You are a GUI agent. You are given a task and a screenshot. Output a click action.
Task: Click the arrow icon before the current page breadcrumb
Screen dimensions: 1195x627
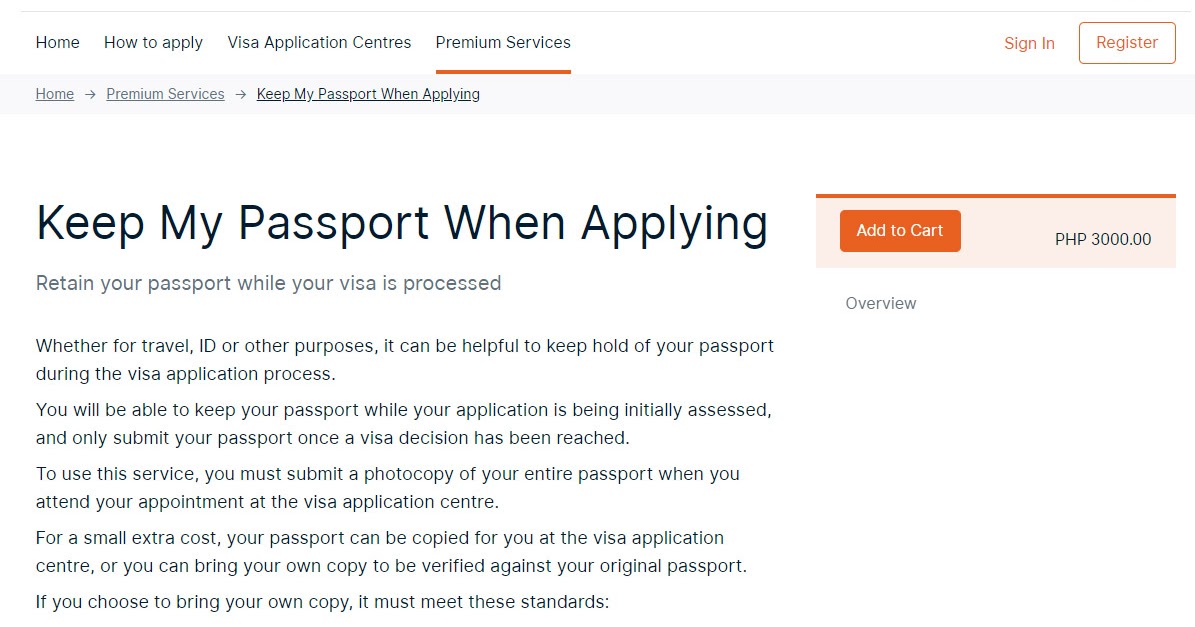click(240, 94)
